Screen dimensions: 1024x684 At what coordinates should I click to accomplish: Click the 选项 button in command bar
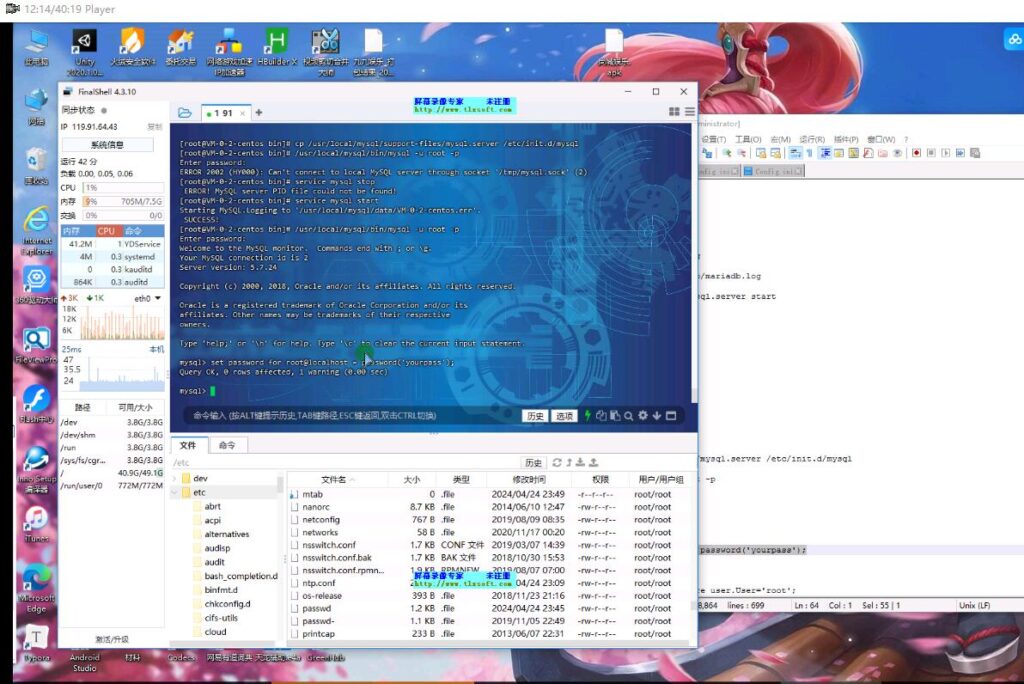(565, 416)
